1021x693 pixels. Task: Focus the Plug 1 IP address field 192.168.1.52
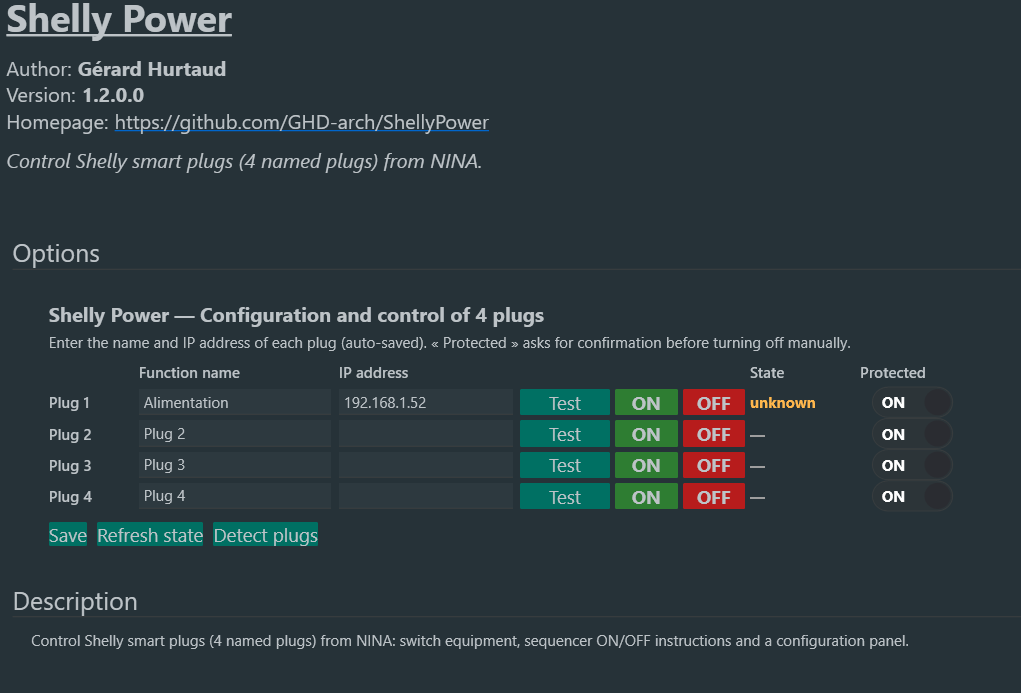coord(426,403)
